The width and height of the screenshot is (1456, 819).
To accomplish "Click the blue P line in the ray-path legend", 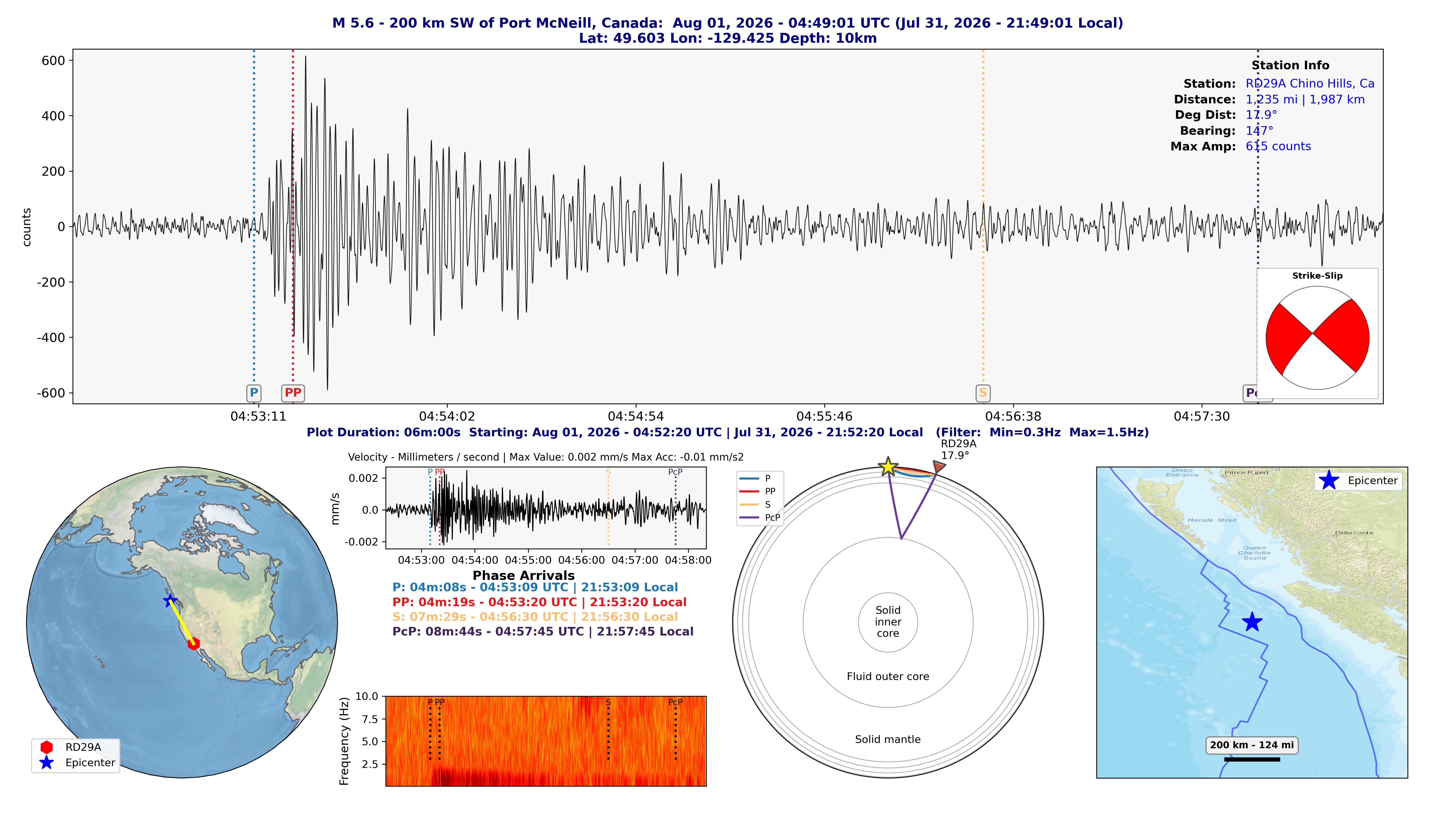I will (x=749, y=479).
